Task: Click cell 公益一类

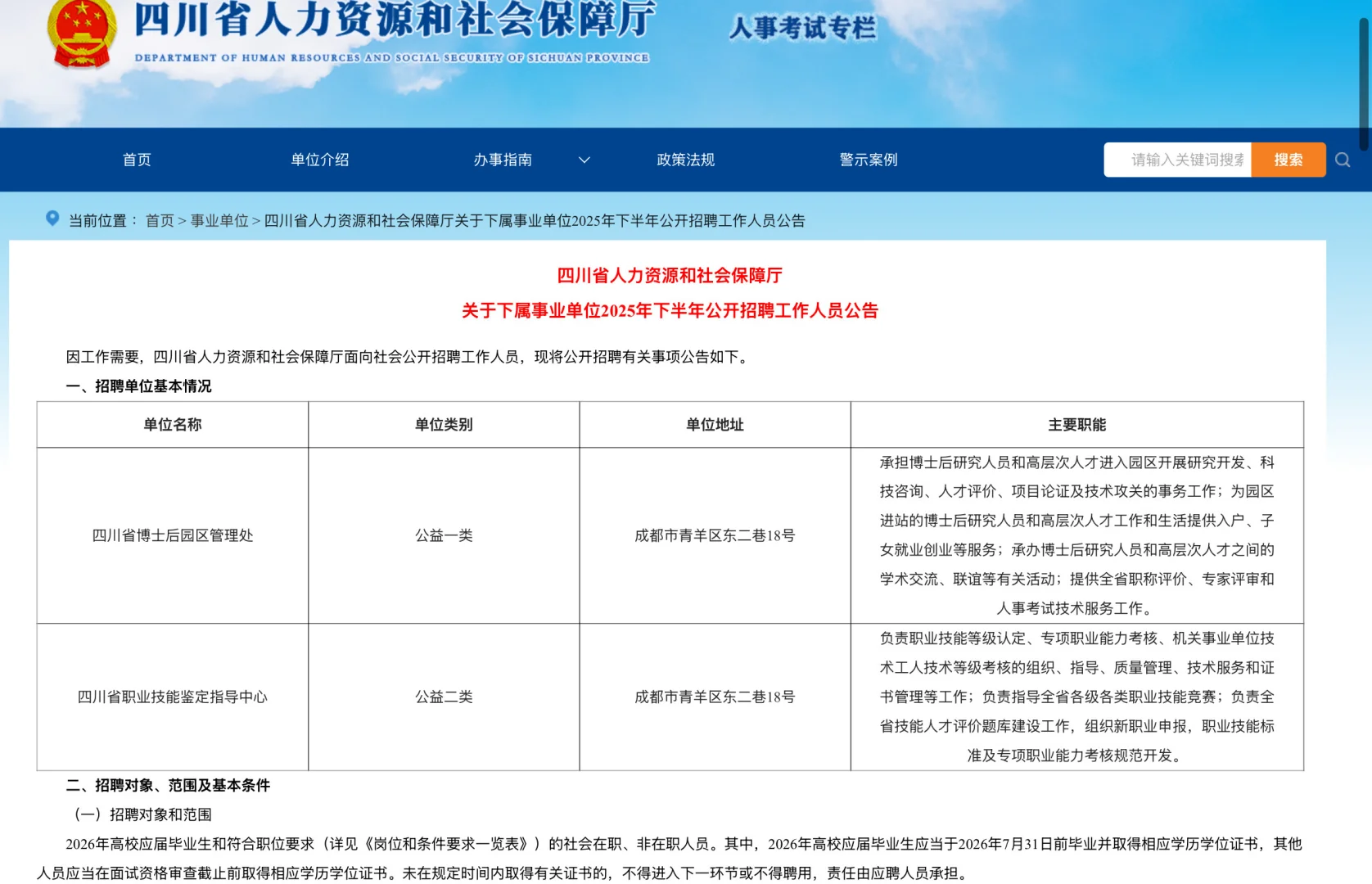Action: pyautogui.click(x=444, y=535)
